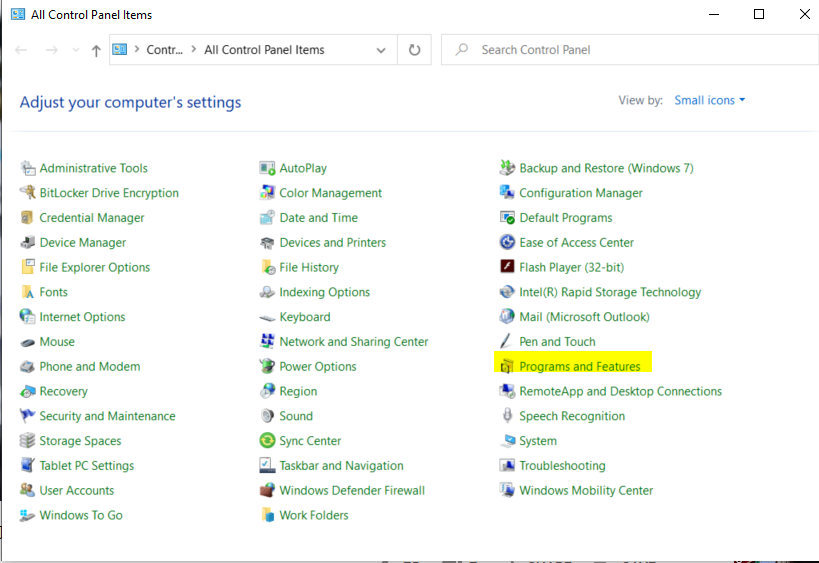Open the User Accounts link
The height and width of the screenshot is (563, 819).
tap(76, 491)
